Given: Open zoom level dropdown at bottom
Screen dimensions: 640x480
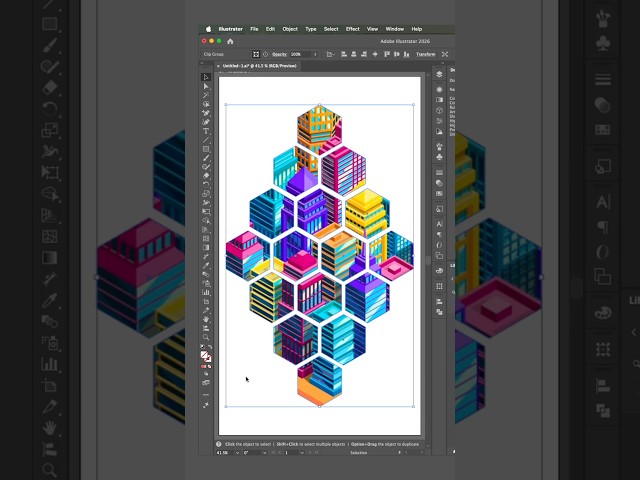Looking at the screenshot, I should click(x=237, y=453).
